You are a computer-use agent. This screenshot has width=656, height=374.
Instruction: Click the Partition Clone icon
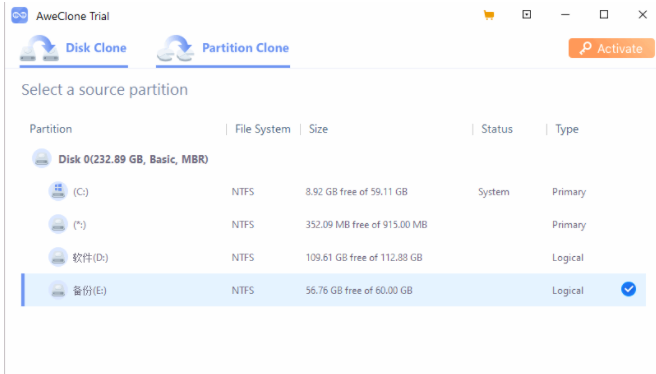(175, 49)
